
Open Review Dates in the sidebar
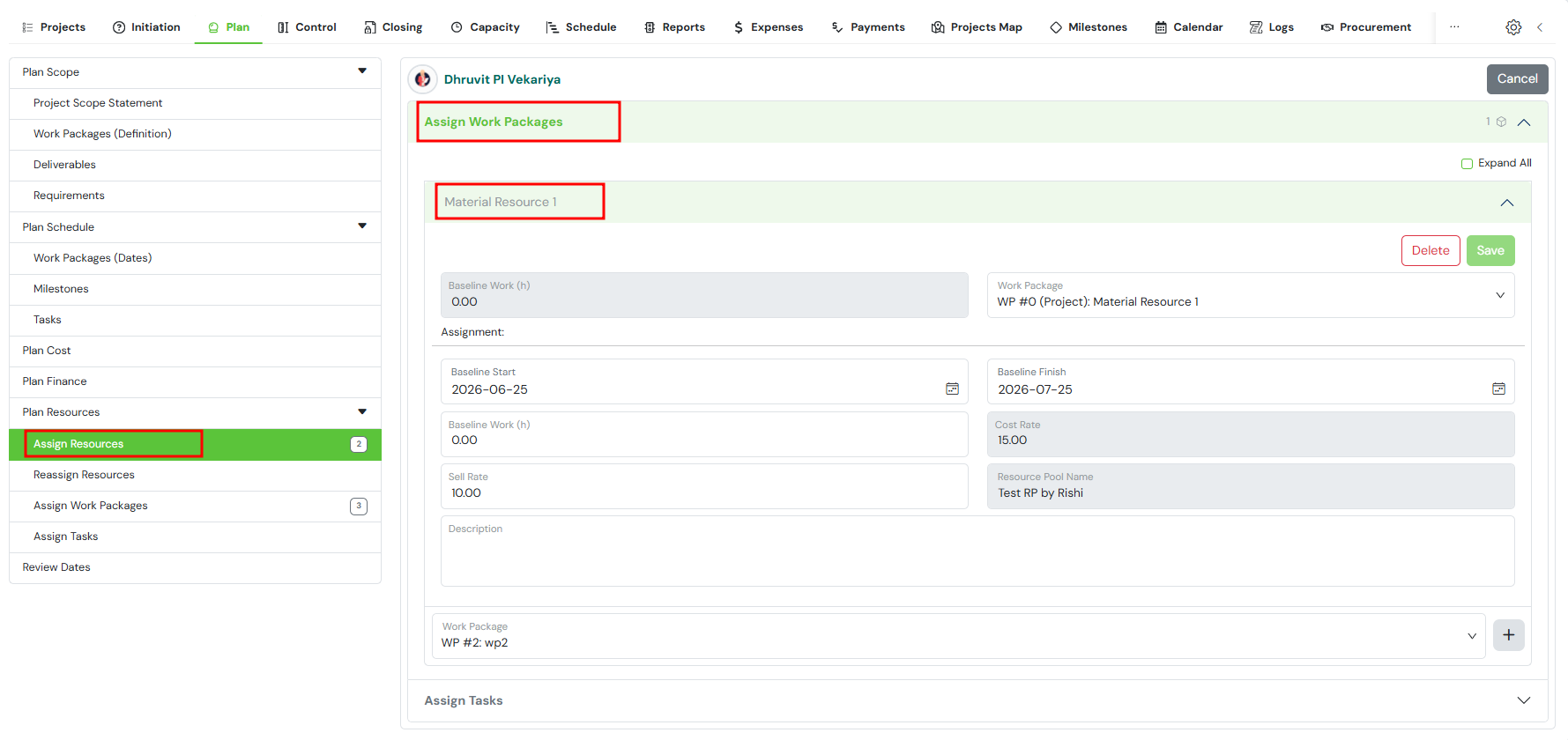click(x=195, y=567)
